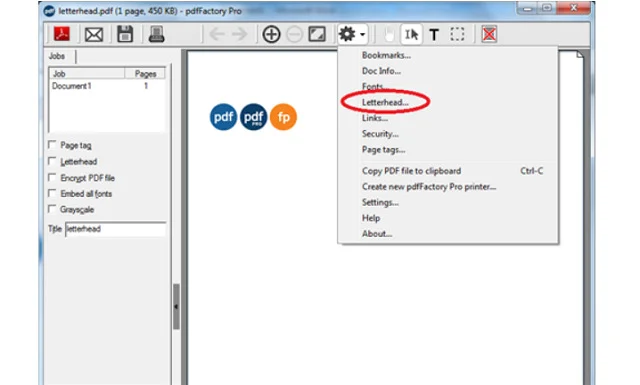The height and width of the screenshot is (385, 640).
Task: Close the pdfFactory Pro window
Action: tap(573, 8)
